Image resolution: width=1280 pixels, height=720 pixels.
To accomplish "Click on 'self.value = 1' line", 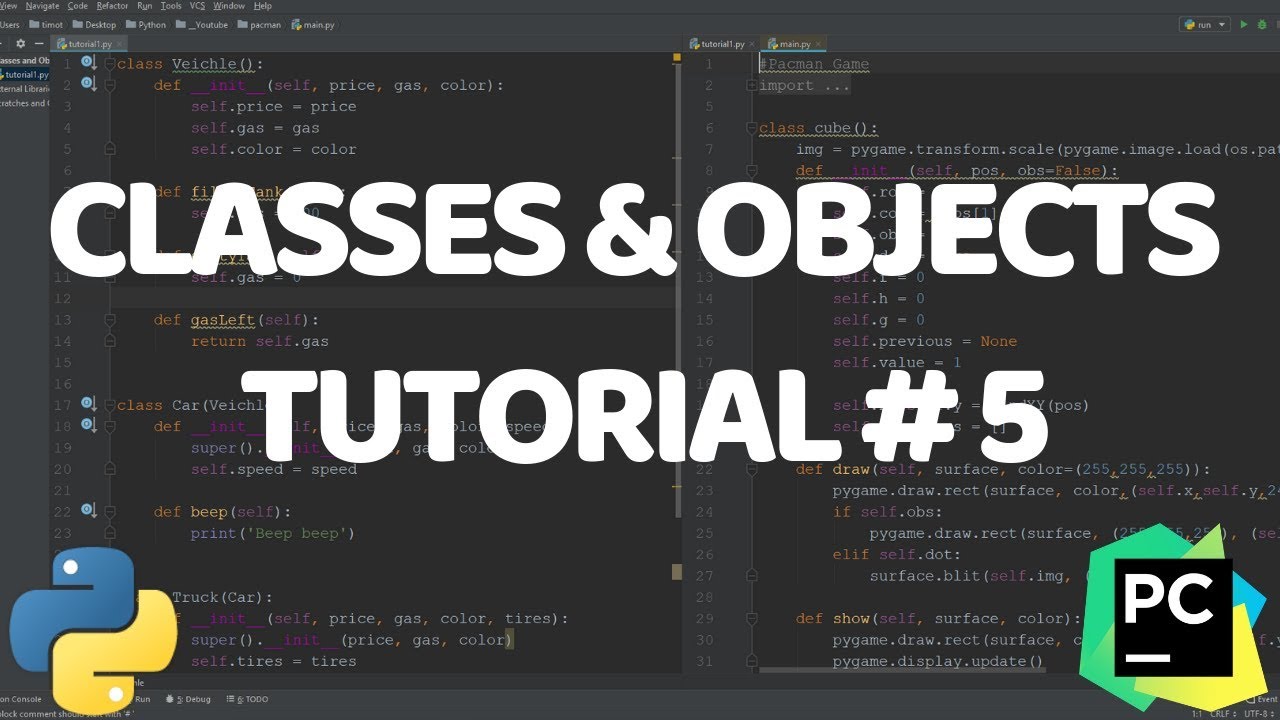I will click(897, 363).
